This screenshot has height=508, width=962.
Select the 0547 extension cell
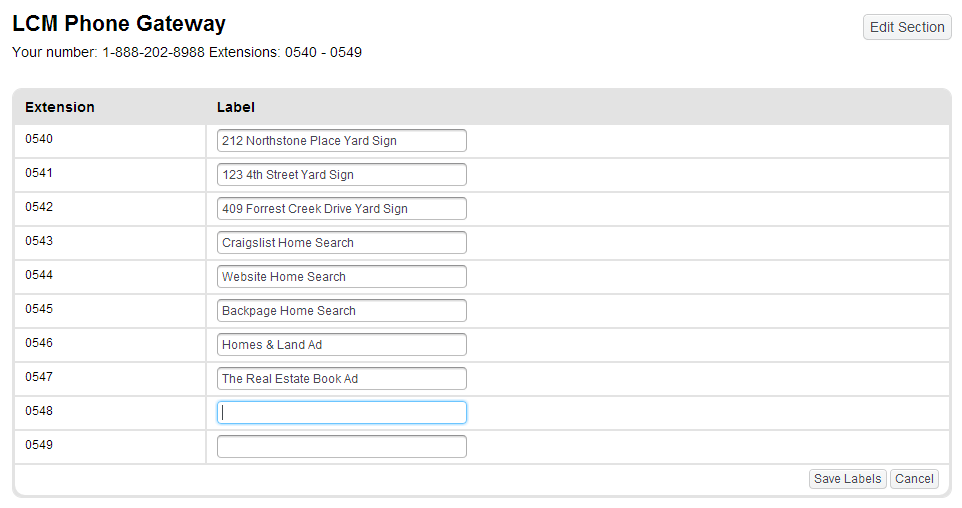click(x=39, y=377)
